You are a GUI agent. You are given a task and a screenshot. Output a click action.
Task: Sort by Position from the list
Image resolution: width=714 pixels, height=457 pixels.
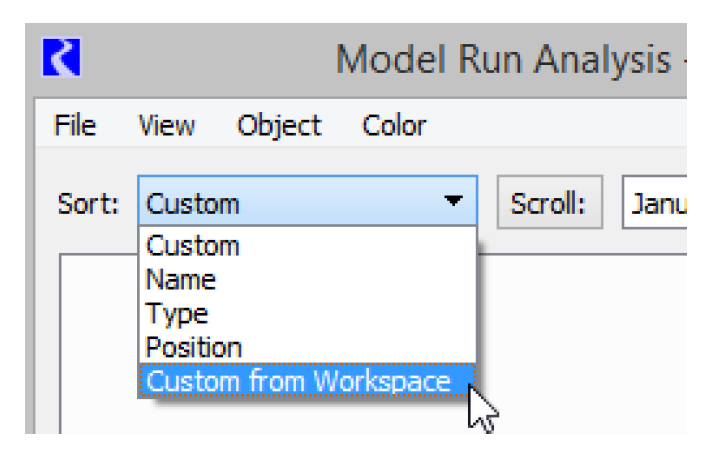[x=194, y=348]
